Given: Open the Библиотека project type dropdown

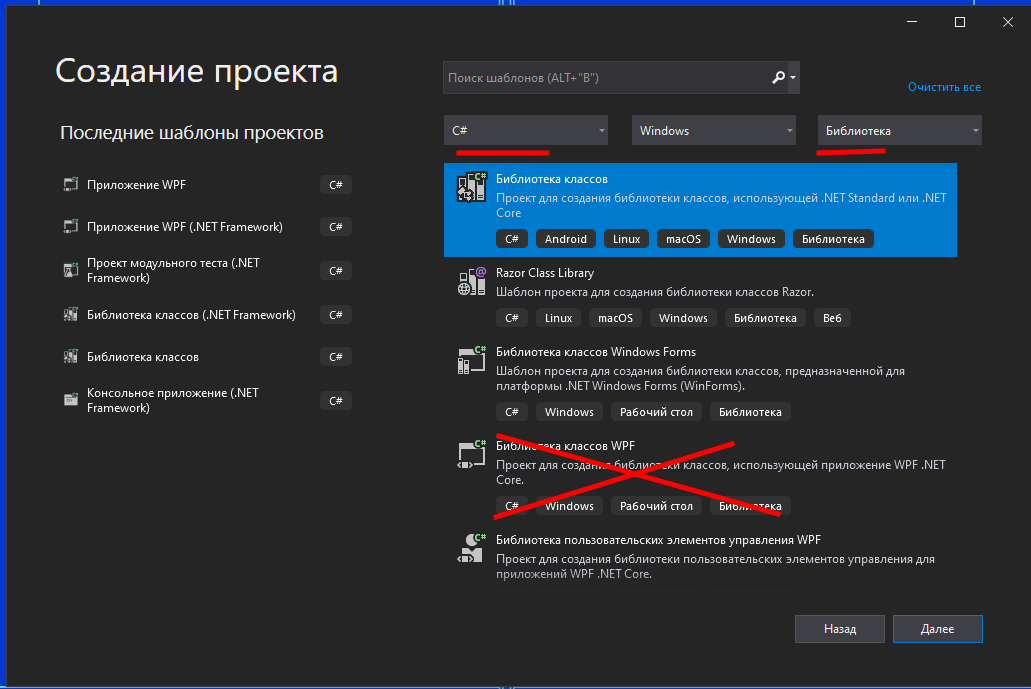Looking at the screenshot, I should point(899,131).
